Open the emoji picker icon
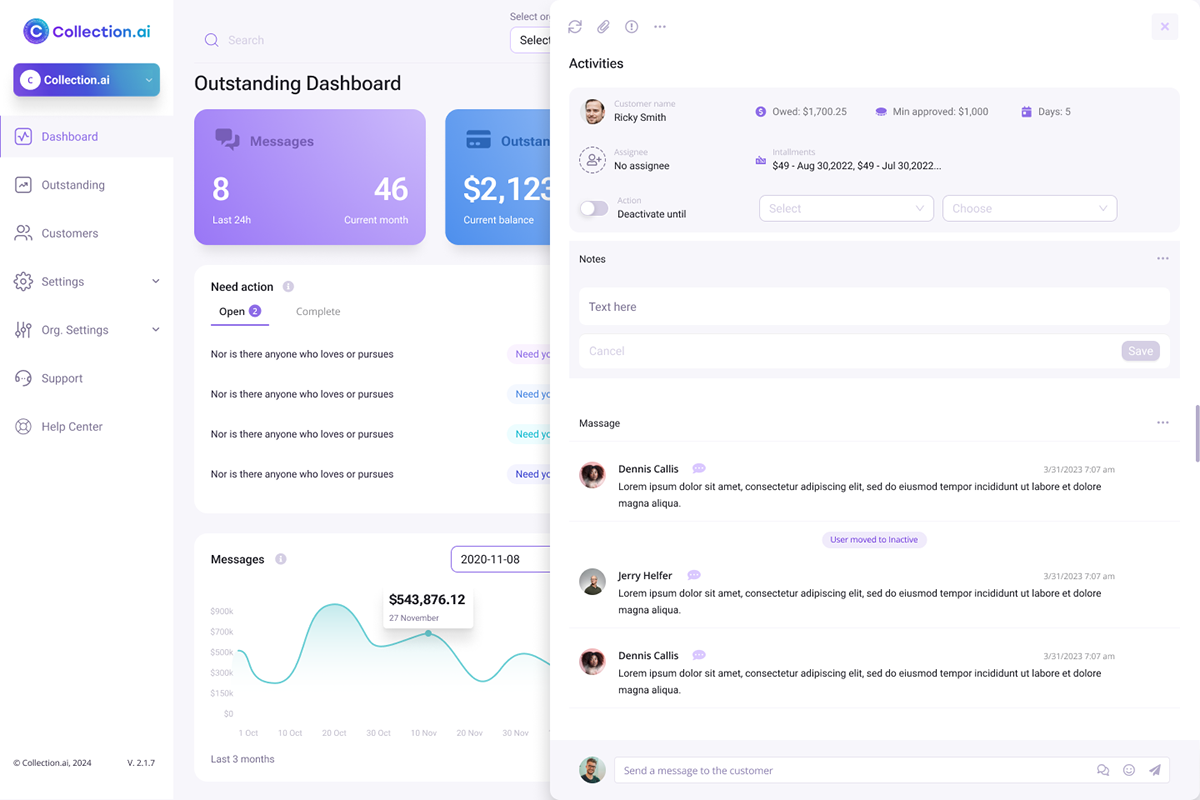 pos(1129,770)
